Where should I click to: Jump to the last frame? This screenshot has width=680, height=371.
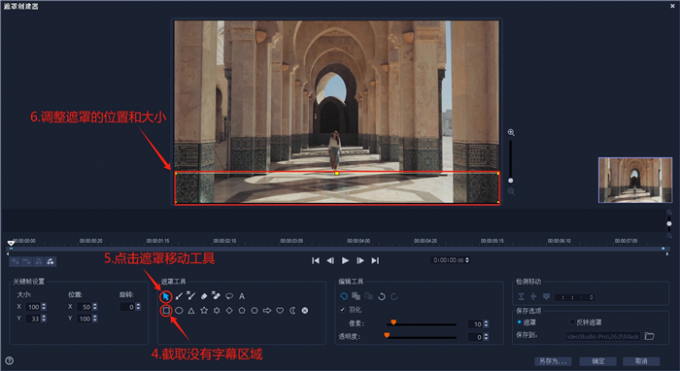tap(375, 260)
